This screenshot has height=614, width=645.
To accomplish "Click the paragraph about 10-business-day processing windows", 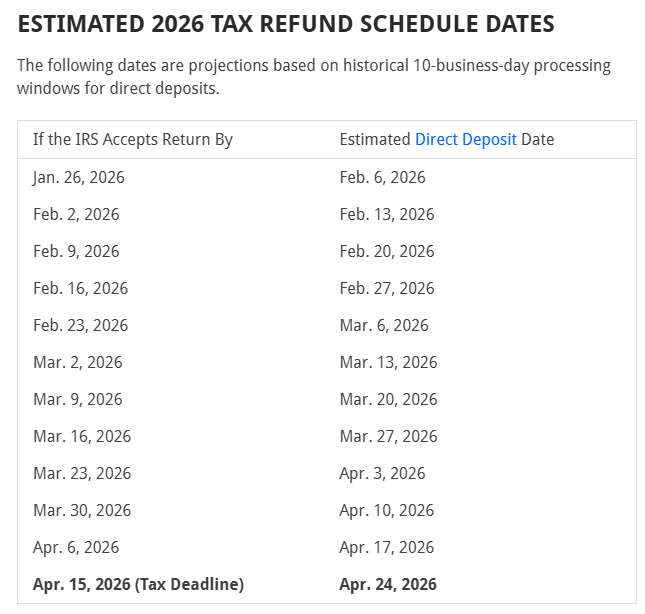I will click(x=314, y=77).
